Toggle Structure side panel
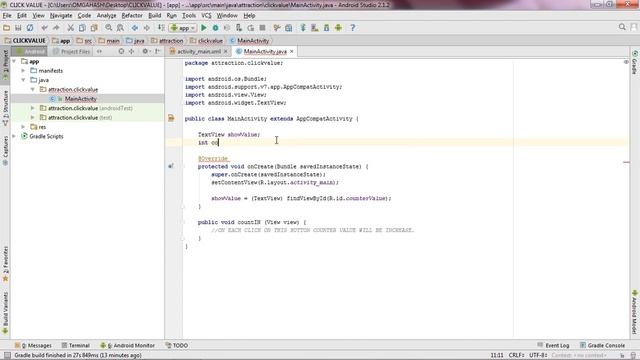This screenshot has width=640, height=360. tap(5, 107)
